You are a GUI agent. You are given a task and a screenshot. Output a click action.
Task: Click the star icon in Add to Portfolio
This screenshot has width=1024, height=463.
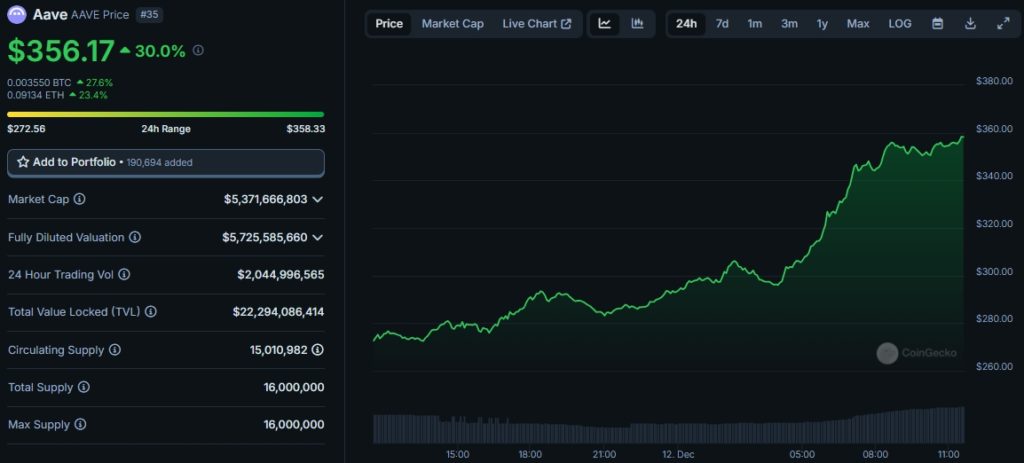click(x=23, y=162)
